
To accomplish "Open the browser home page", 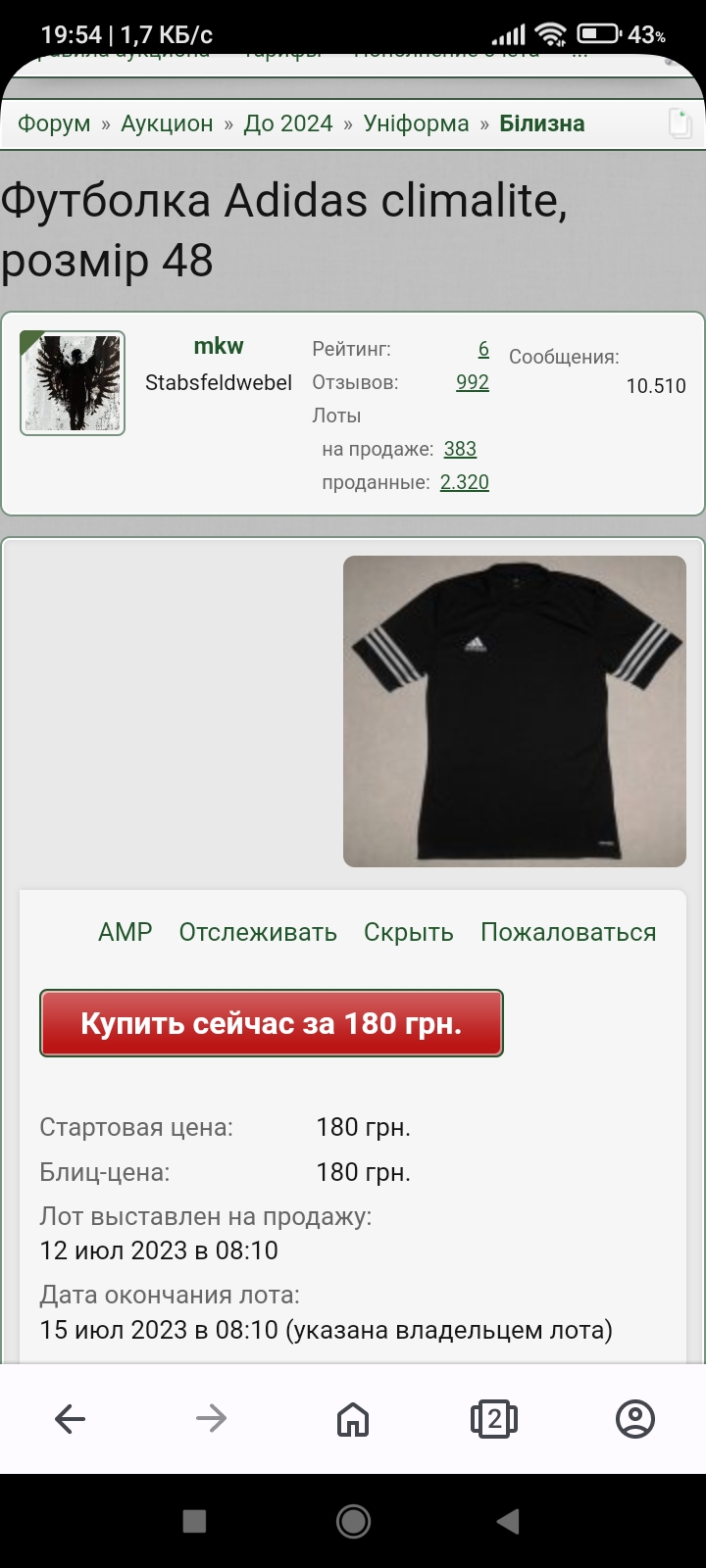I will pyautogui.click(x=353, y=1418).
